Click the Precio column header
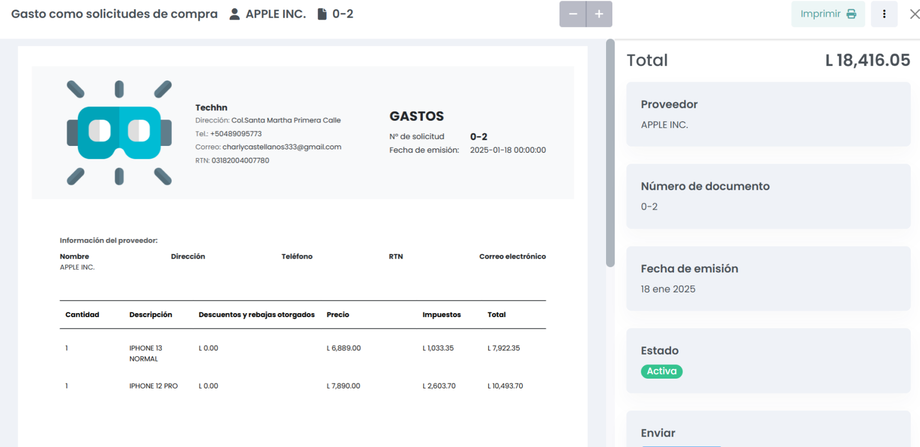Screen dimensions: 920x447 point(338,314)
